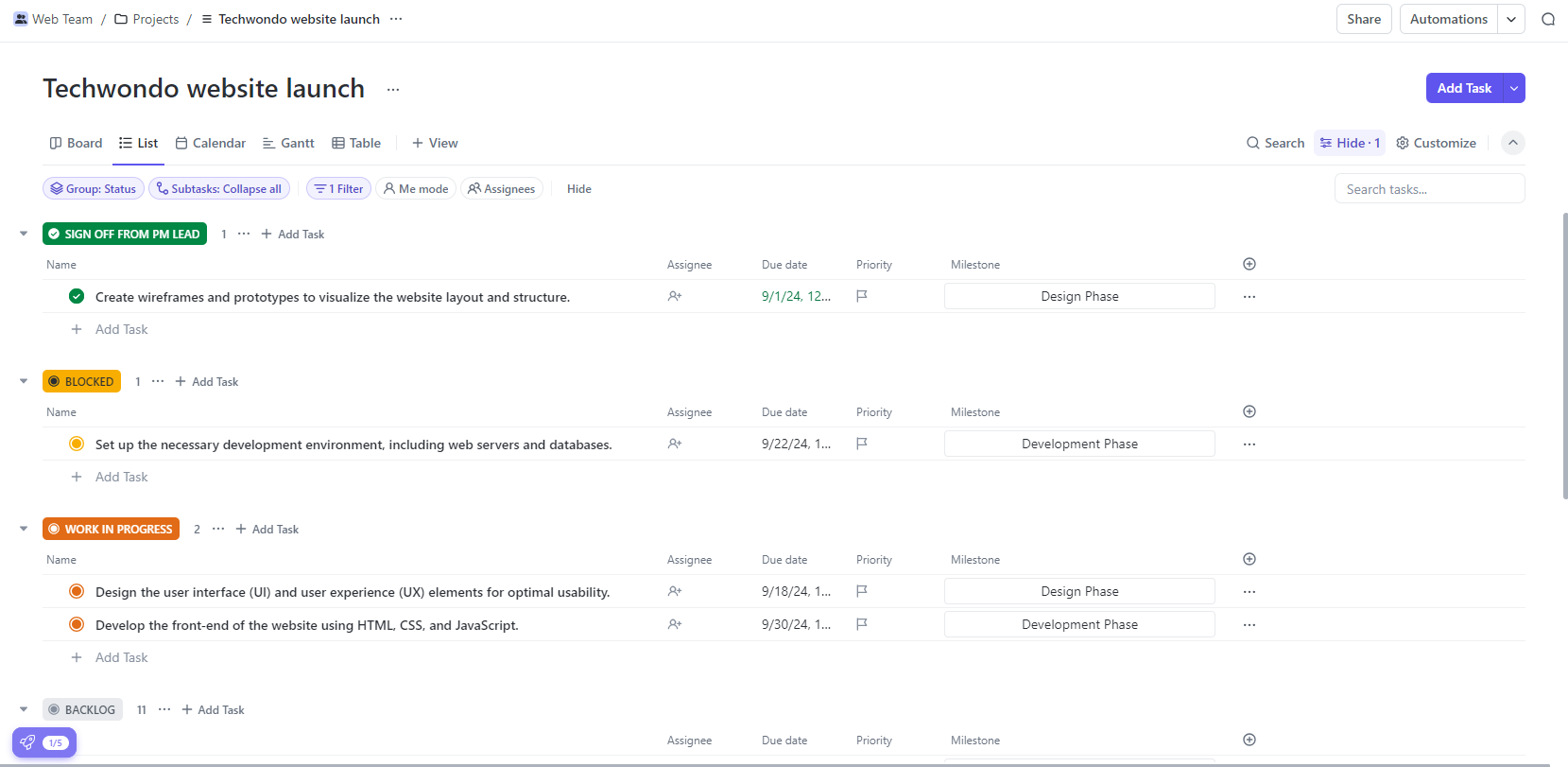Open options menu for Sign Off From PM Lead group

click(x=244, y=234)
